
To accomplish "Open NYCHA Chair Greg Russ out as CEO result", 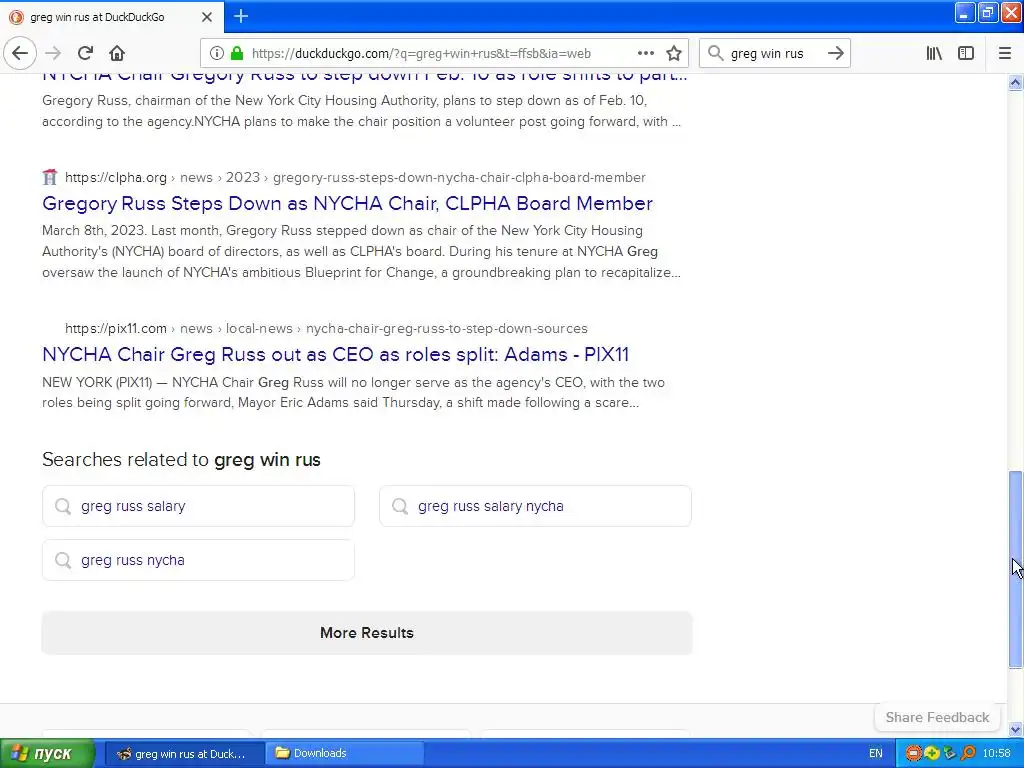I will 336,355.
